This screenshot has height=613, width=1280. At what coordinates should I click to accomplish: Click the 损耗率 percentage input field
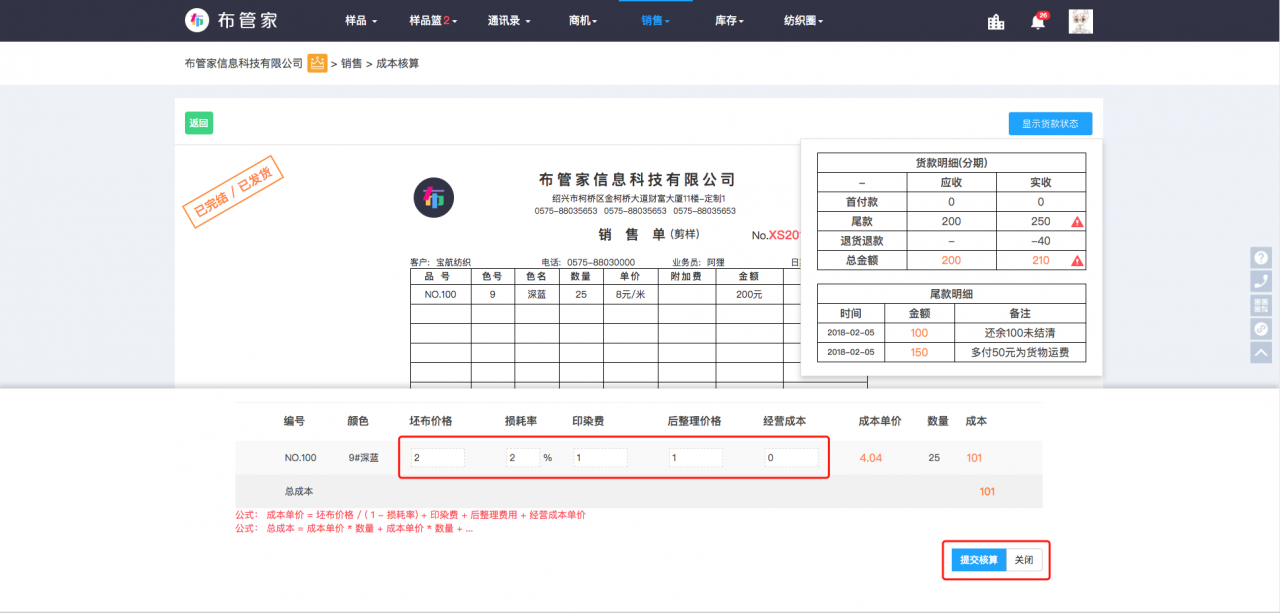523,458
